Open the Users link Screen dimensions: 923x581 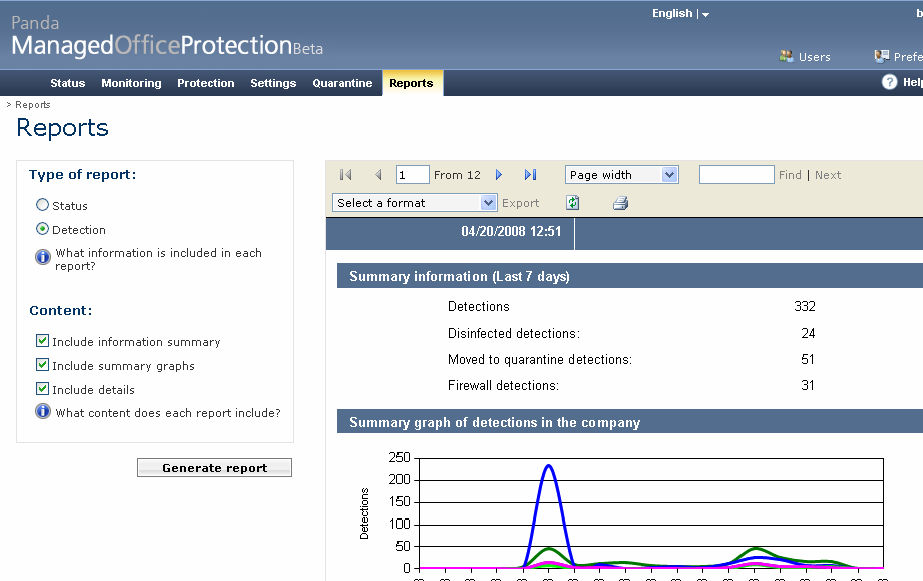pyautogui.click(x=815, y=57)
